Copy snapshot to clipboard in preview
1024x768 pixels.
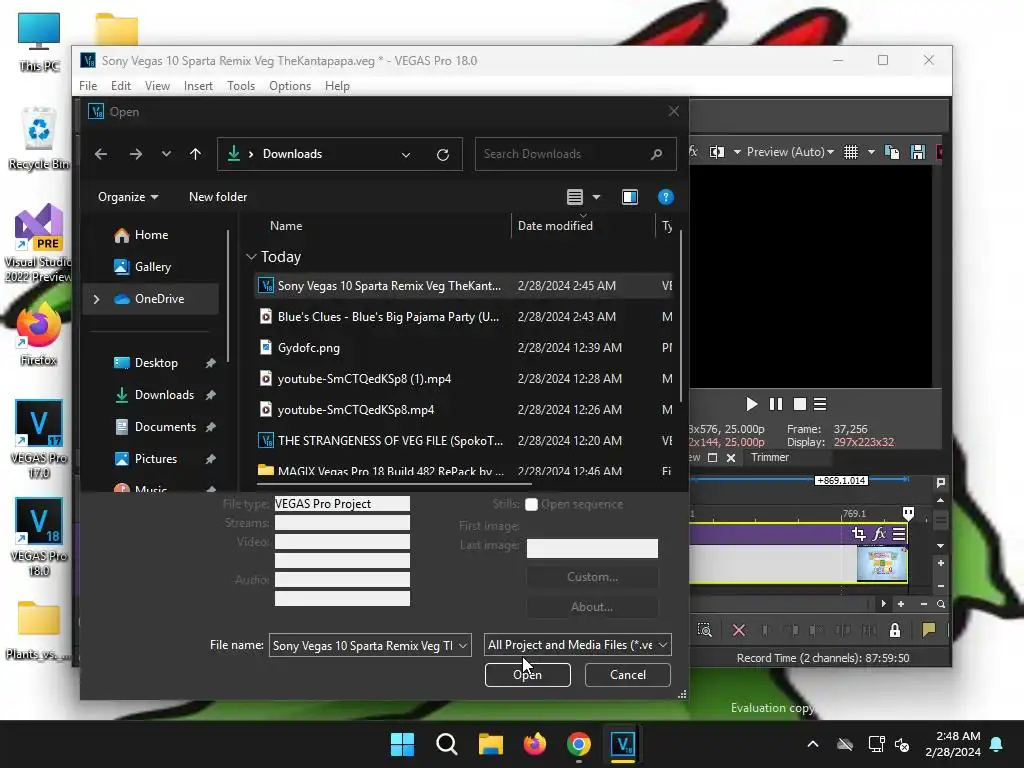pyautogui.click(x=891, y=152)
